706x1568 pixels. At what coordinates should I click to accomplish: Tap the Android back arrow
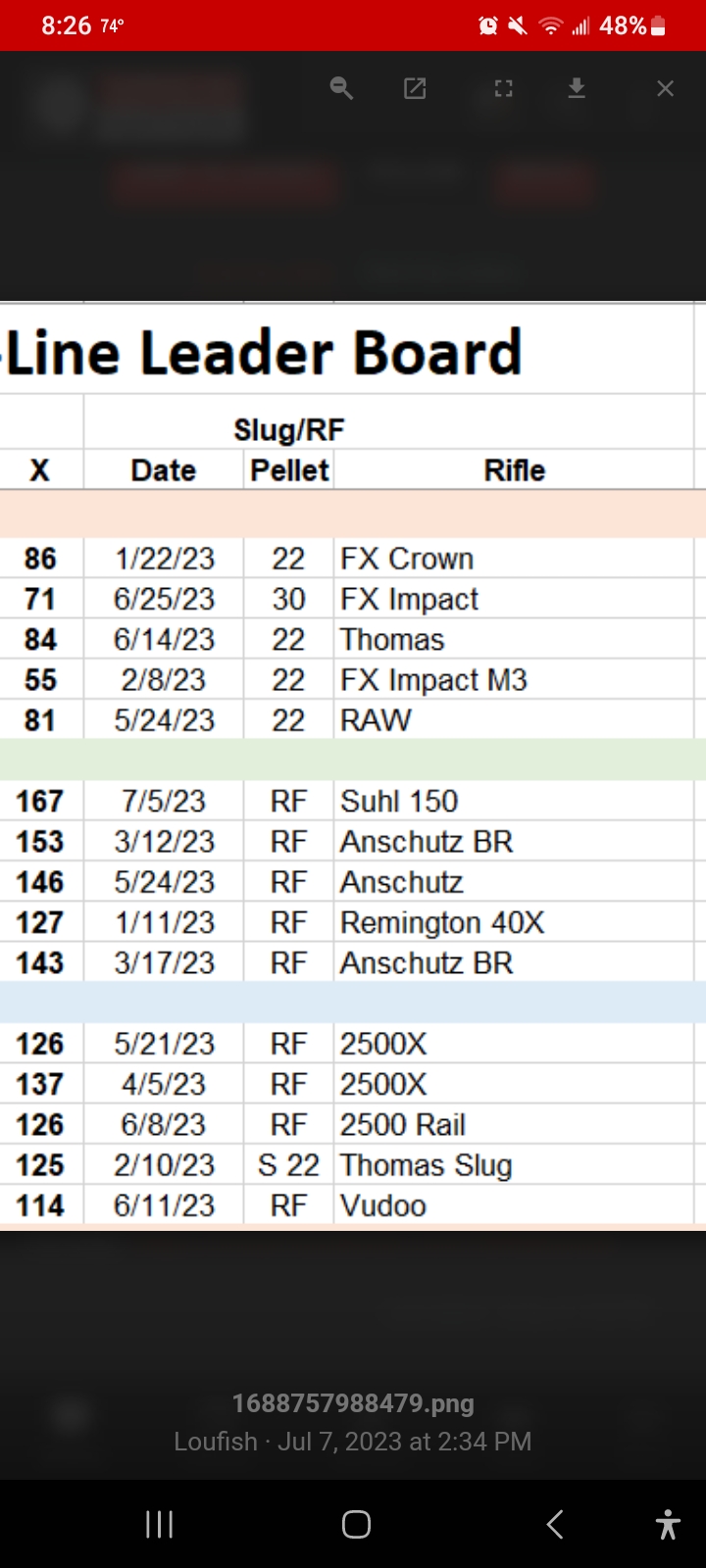pyautogui.click(x=554, y=1524)
